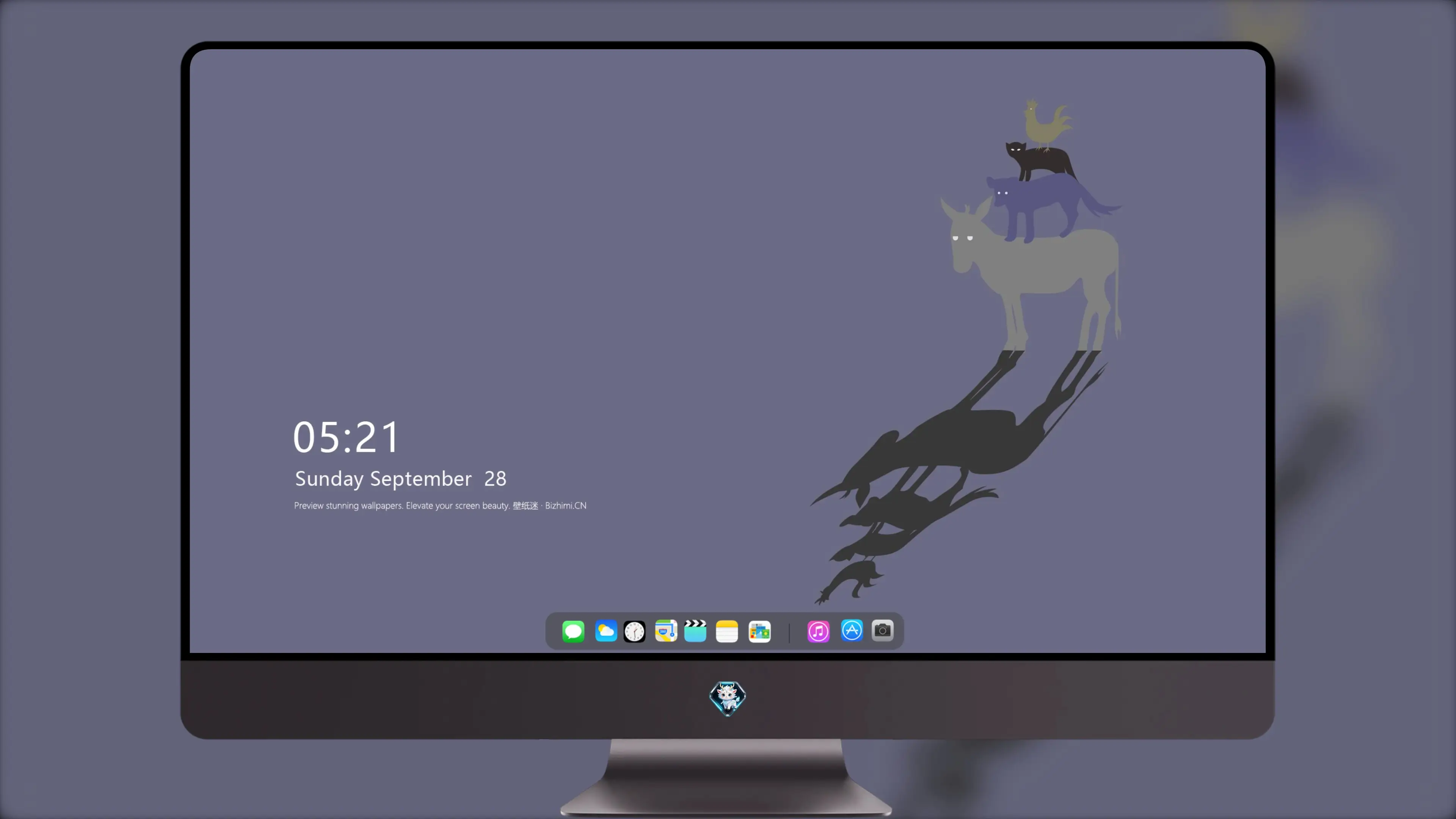The width and height of the screenshot is (1456, 819).
Task: Click the 05:21 clock display
Action: 346,438
